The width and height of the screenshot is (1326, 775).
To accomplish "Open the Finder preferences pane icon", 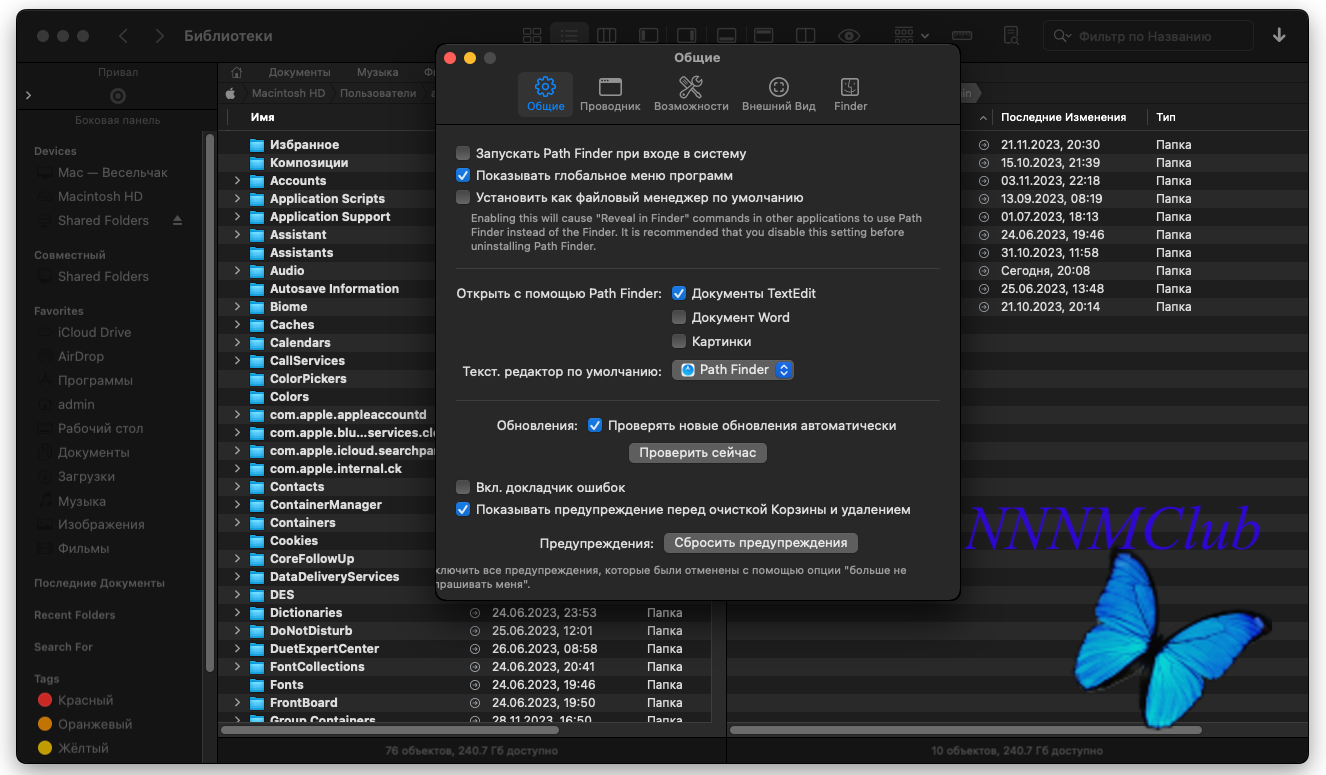I will tap(850, 93).
